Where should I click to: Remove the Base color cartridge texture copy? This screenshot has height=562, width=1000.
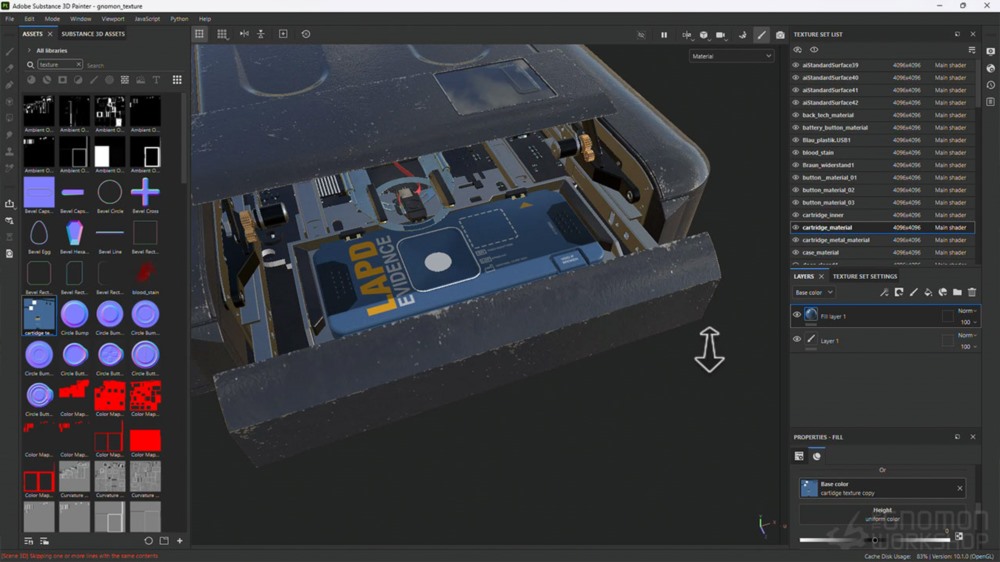pos(960,488)
